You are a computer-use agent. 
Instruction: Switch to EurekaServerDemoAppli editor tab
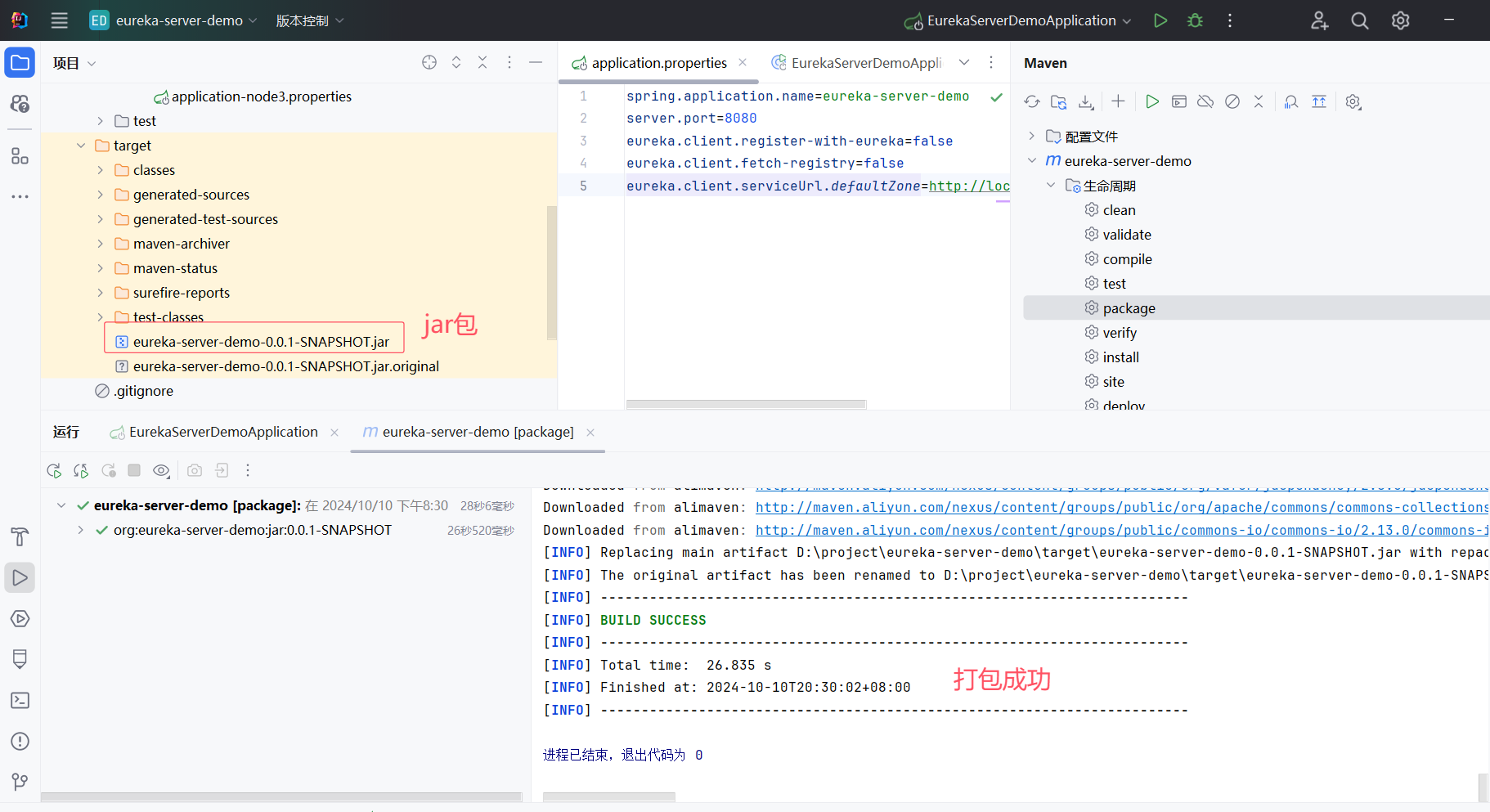click(x=857, y=63)
